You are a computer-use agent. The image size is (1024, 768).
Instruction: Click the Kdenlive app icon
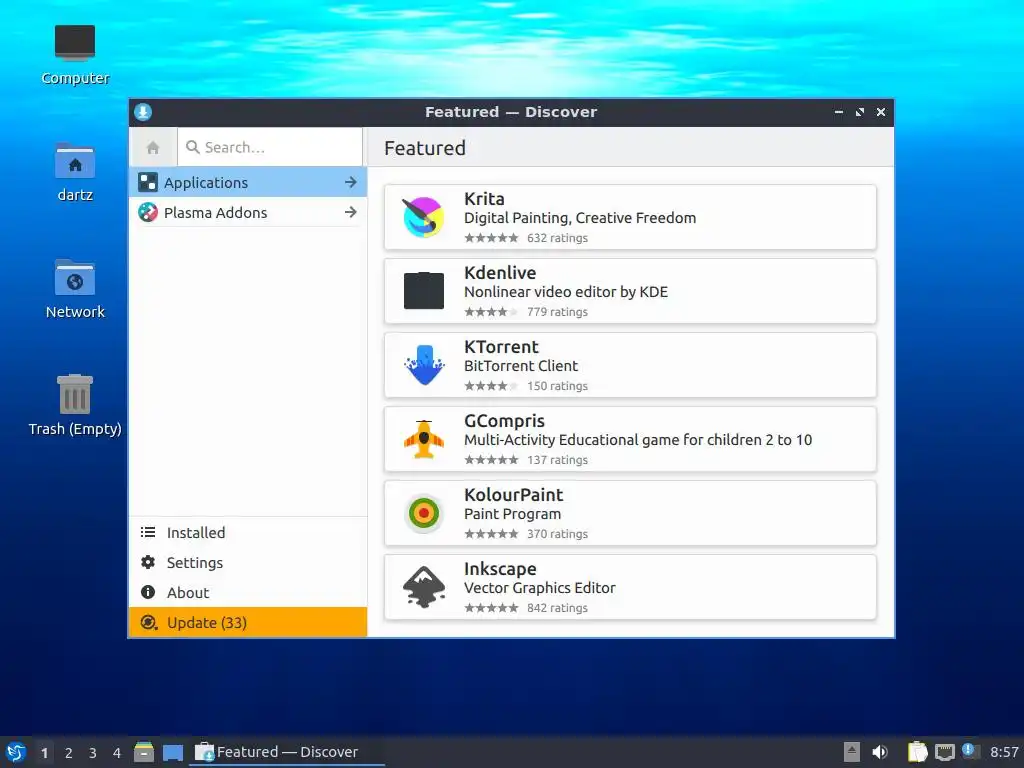423,291
